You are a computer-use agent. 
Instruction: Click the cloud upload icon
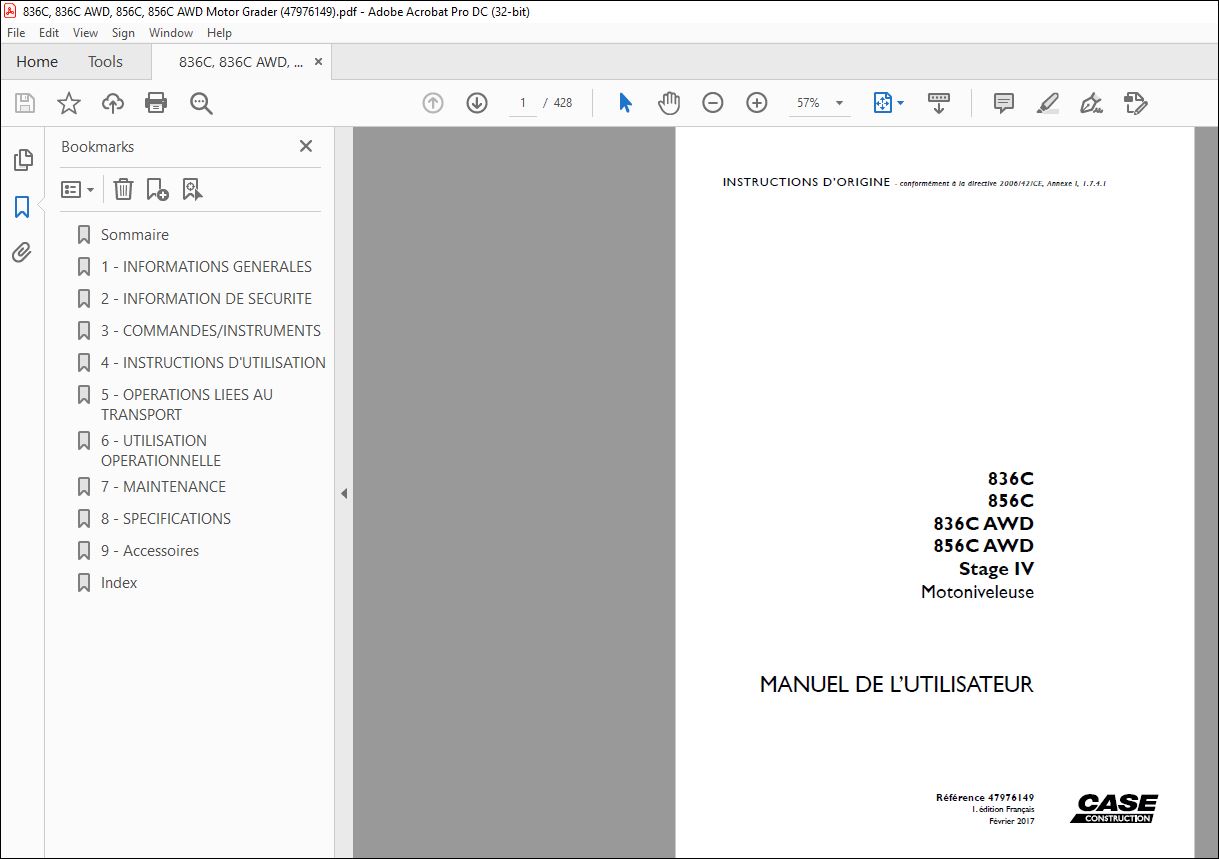[x=113, y=103]
